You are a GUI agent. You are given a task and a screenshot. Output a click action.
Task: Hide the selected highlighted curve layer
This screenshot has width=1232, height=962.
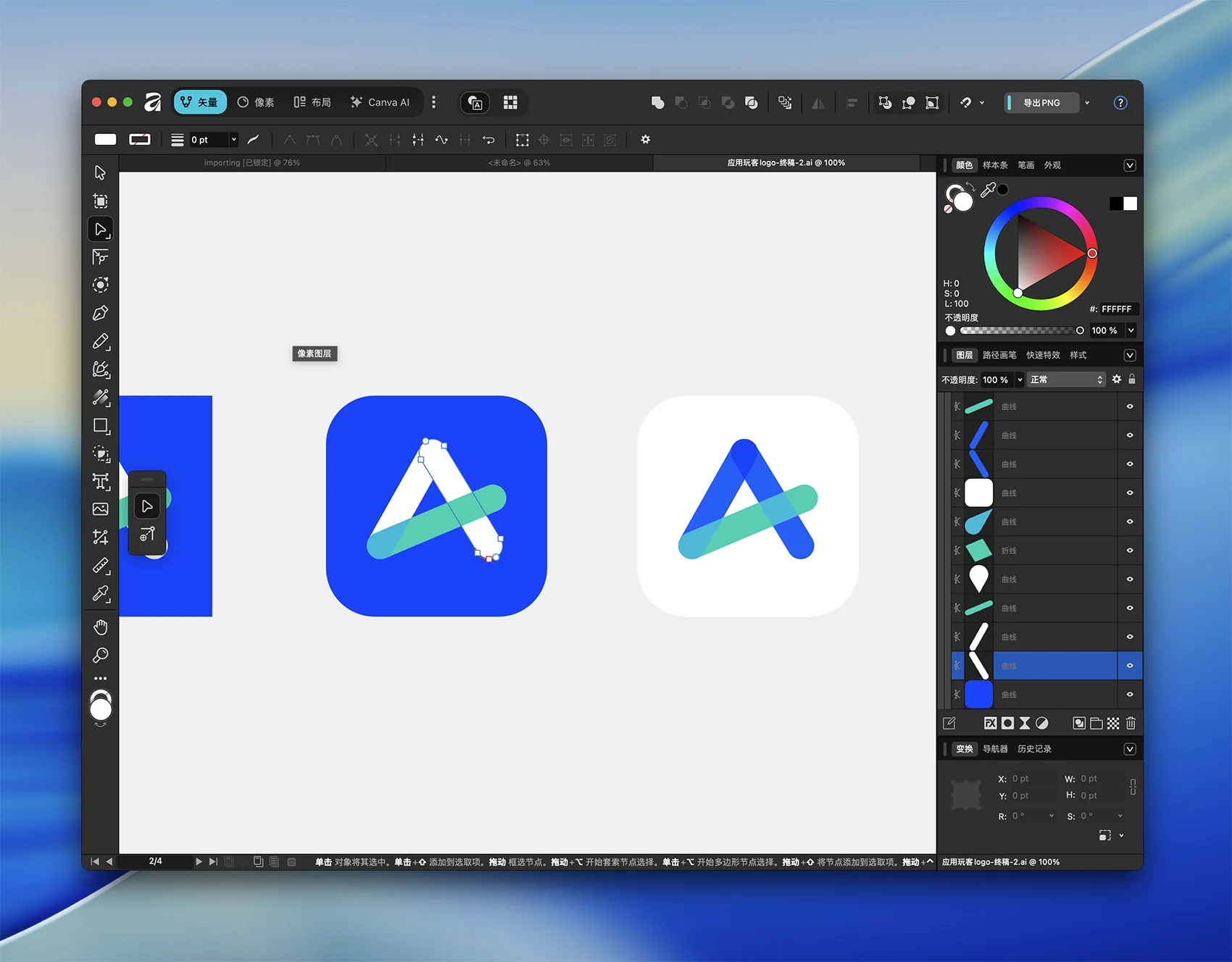(1130, 666)
